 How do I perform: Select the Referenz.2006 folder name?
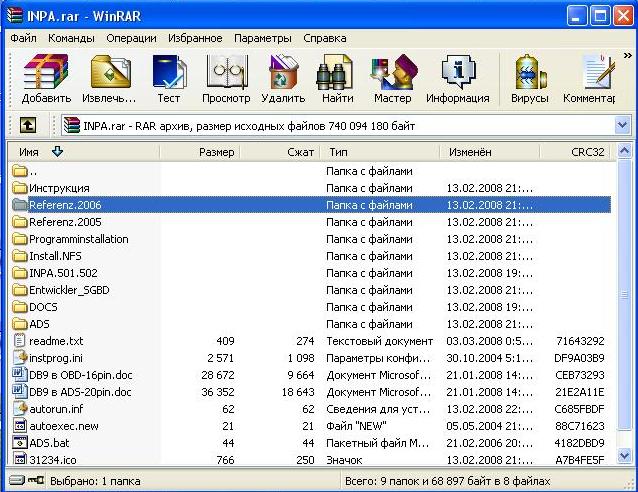(x=65, y=205)
